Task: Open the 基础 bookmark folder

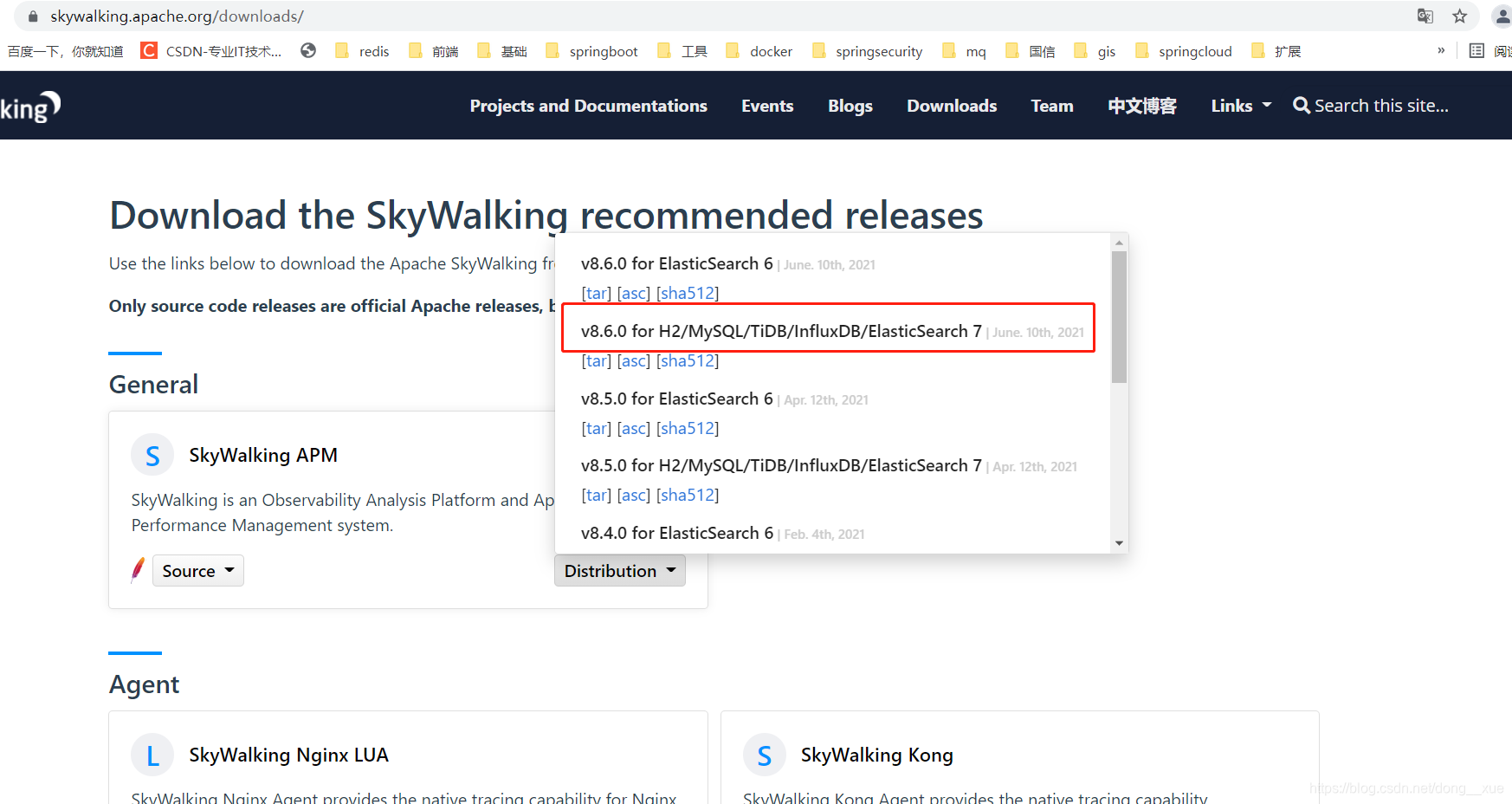Action: click(x=502, y=51)
